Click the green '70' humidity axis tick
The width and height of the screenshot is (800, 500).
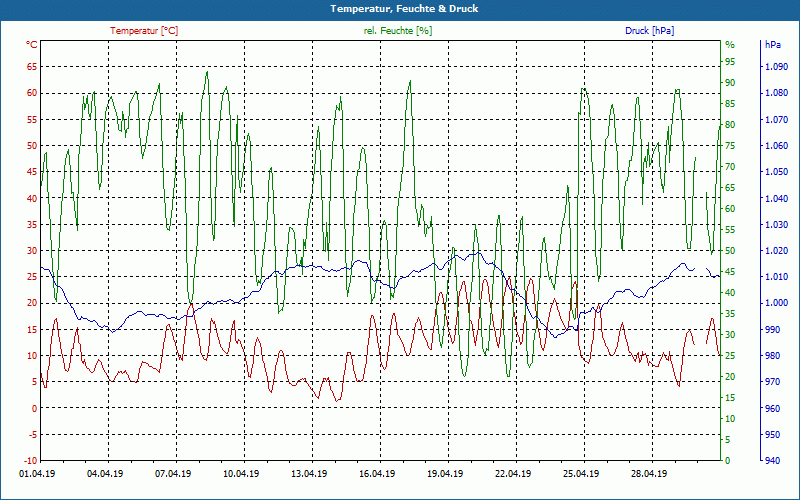click(x=730, y=167)
